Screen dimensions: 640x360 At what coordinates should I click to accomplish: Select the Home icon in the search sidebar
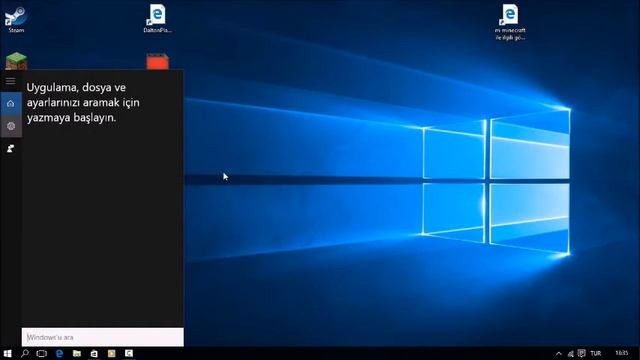click(x=11, y=103)
